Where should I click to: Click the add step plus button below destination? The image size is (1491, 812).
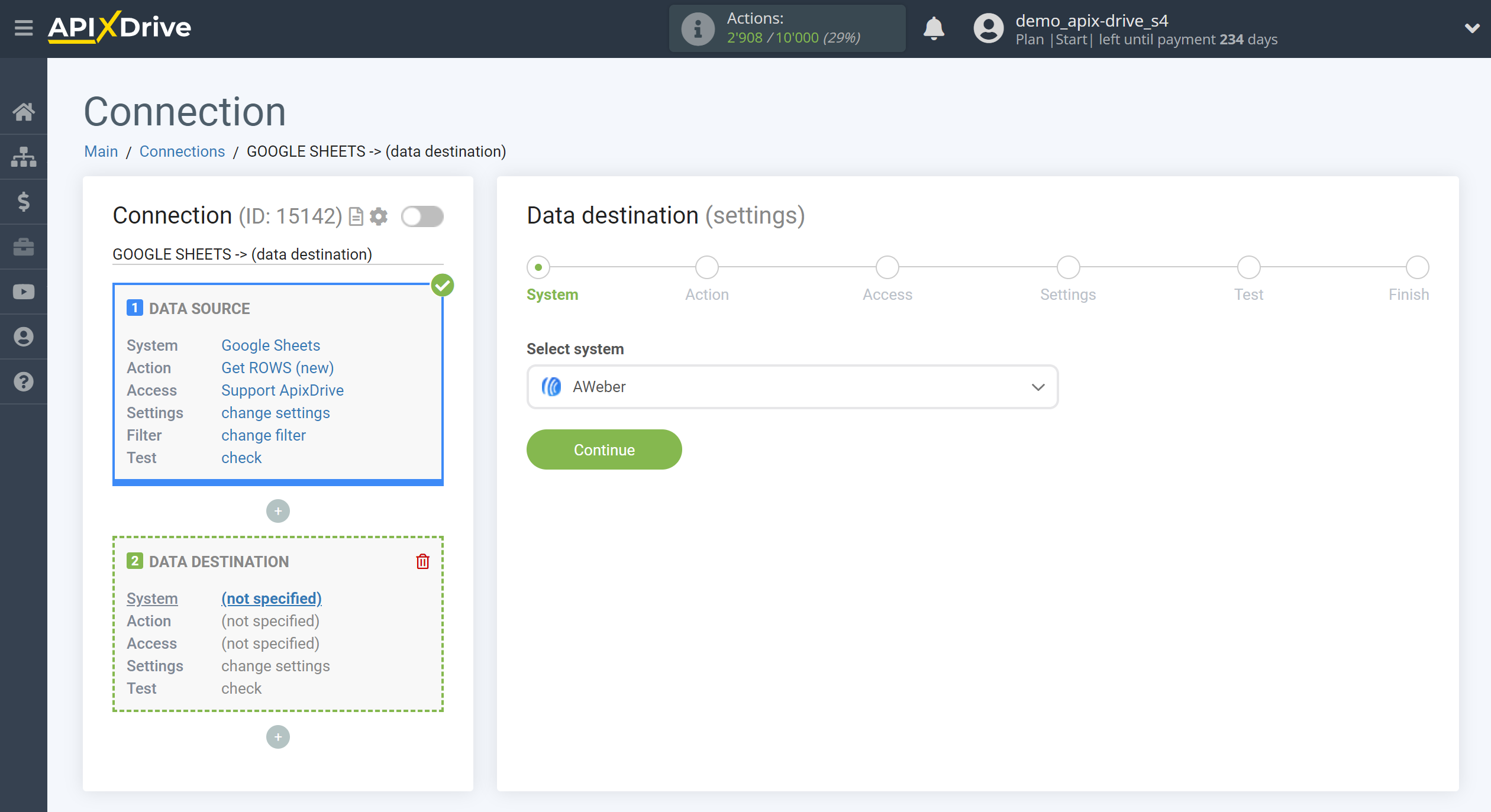278,737
